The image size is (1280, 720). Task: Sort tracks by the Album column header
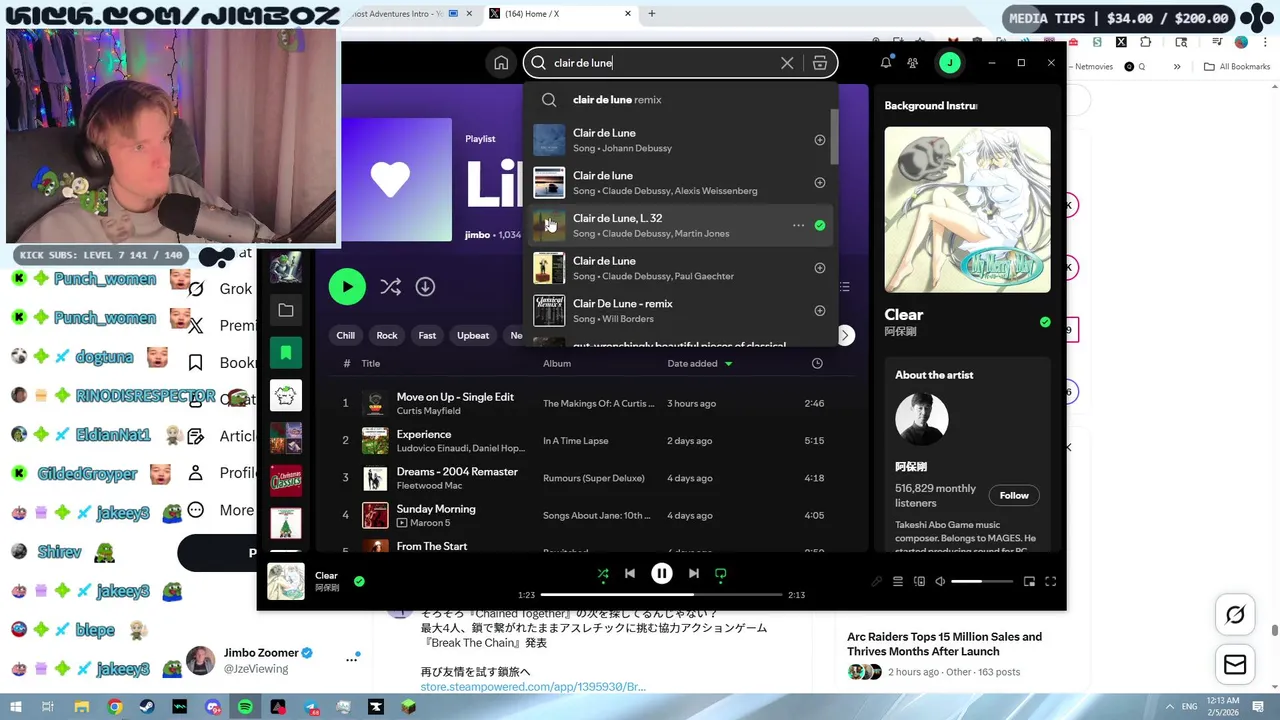pyautogui.click(x=557, y=364)
